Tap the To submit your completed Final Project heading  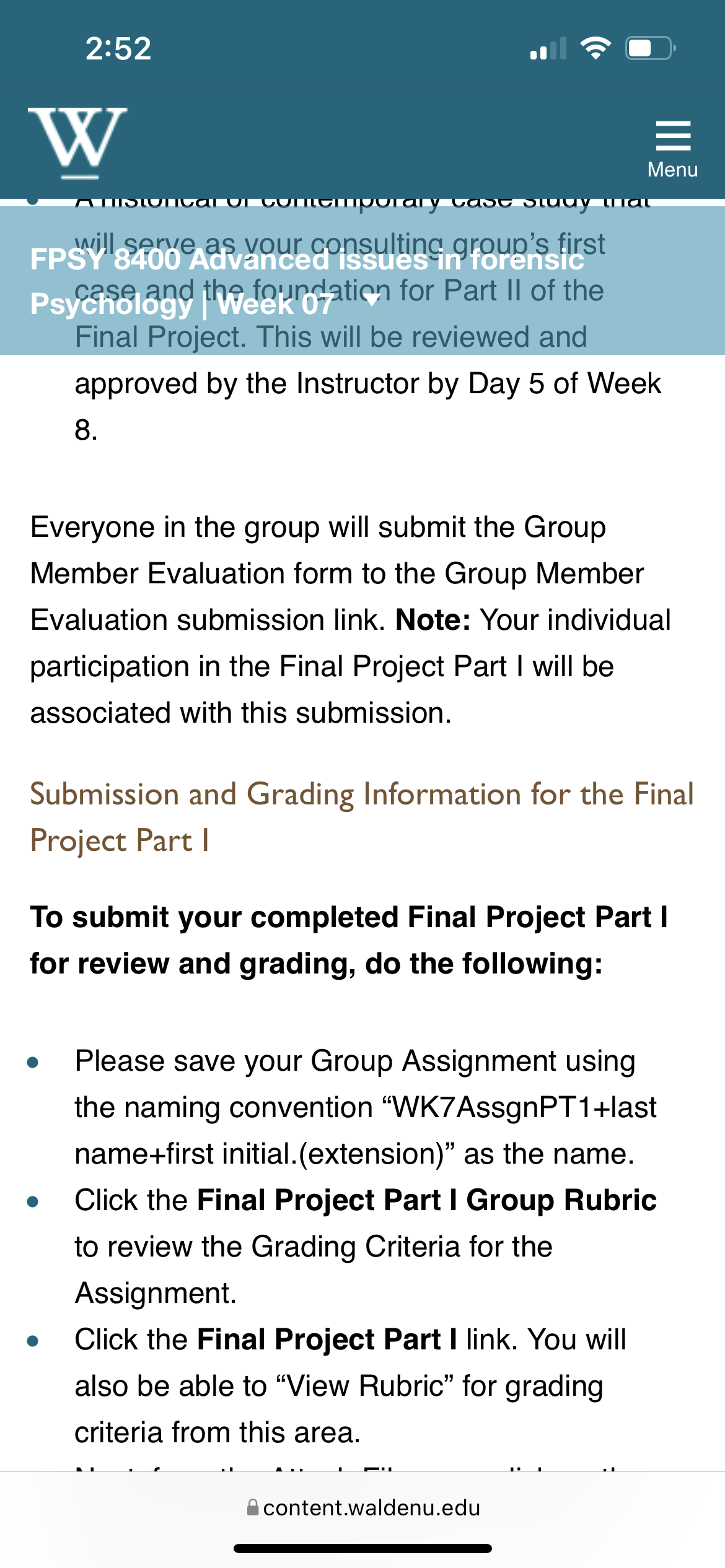pyautogui.click(x=349, y=940)
